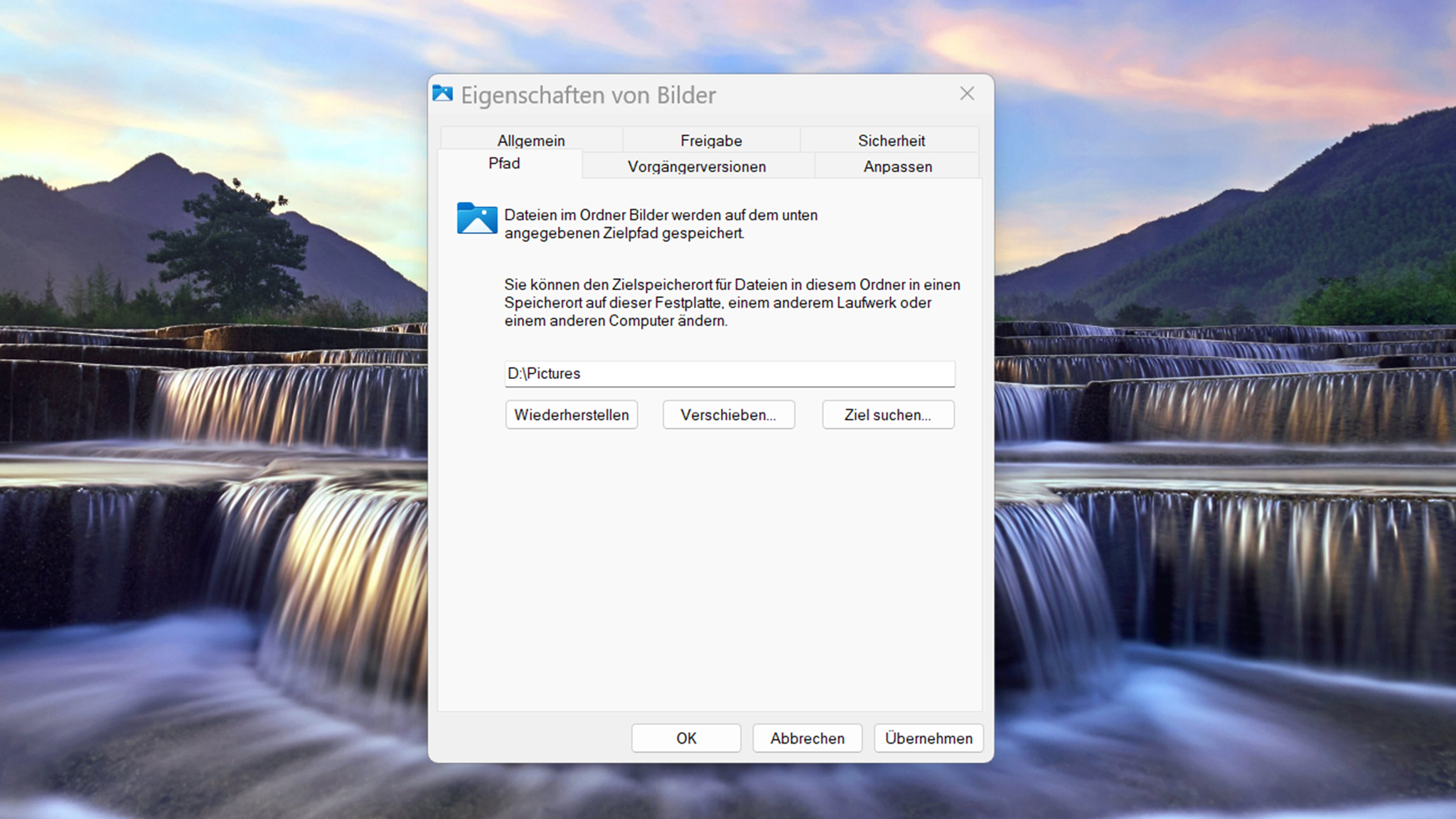Click the Wiederherstellen button
The height and width of the screenshot is (819, 1456).
pyautogui.click(x=572, y=415)
